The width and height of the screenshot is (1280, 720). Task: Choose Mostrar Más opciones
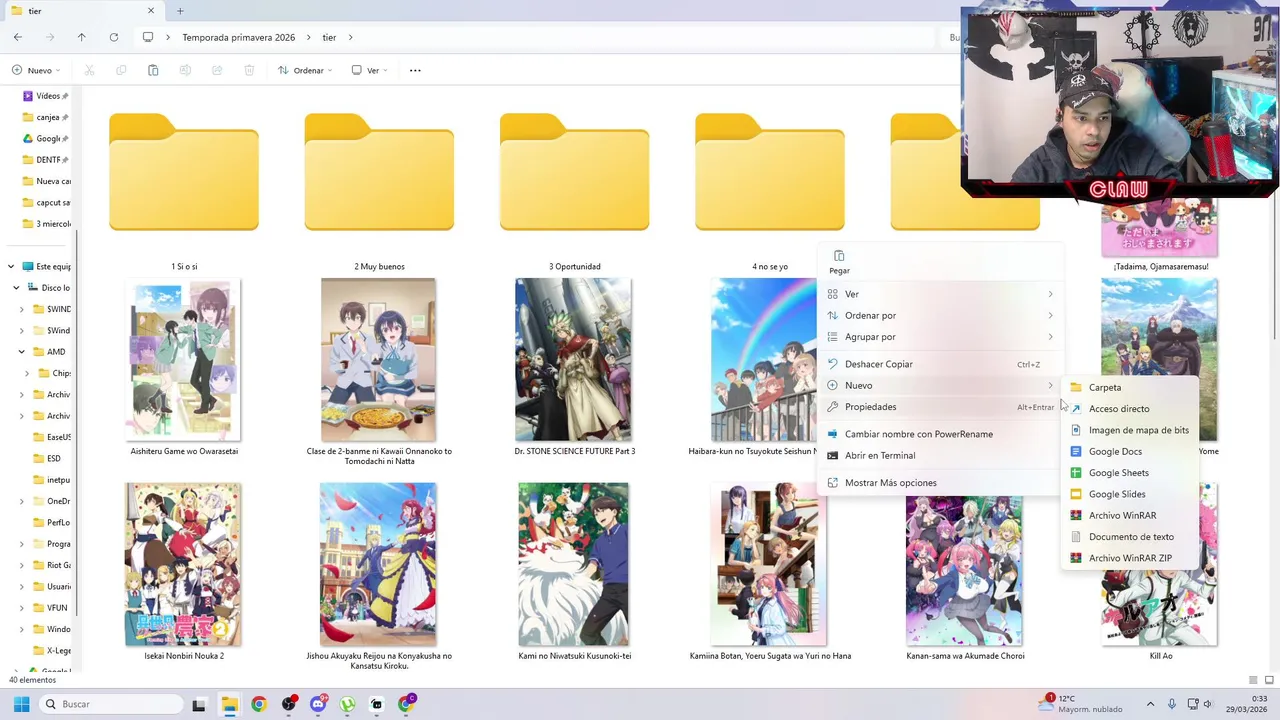point(940,483)
